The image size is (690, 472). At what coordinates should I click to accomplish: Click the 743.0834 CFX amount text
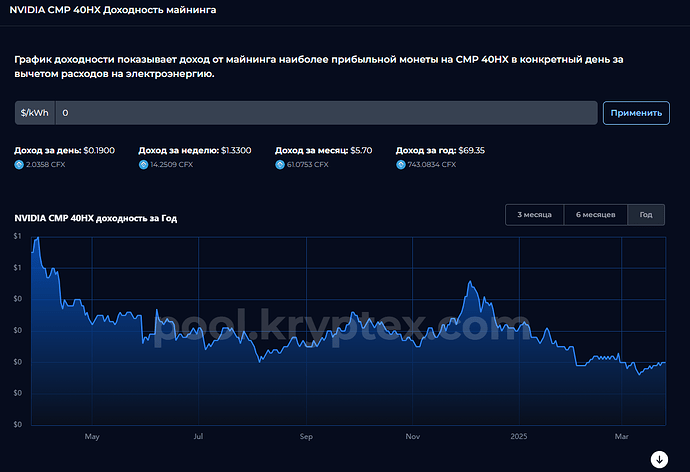[432, 165]
